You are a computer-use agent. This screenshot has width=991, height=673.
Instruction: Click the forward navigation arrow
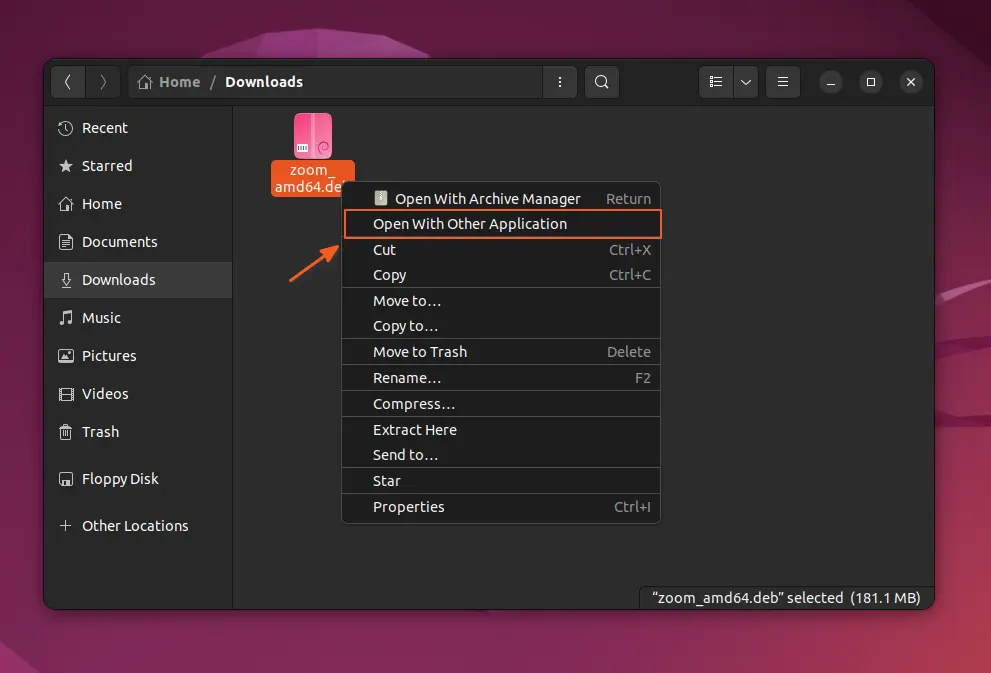point(103,82)
